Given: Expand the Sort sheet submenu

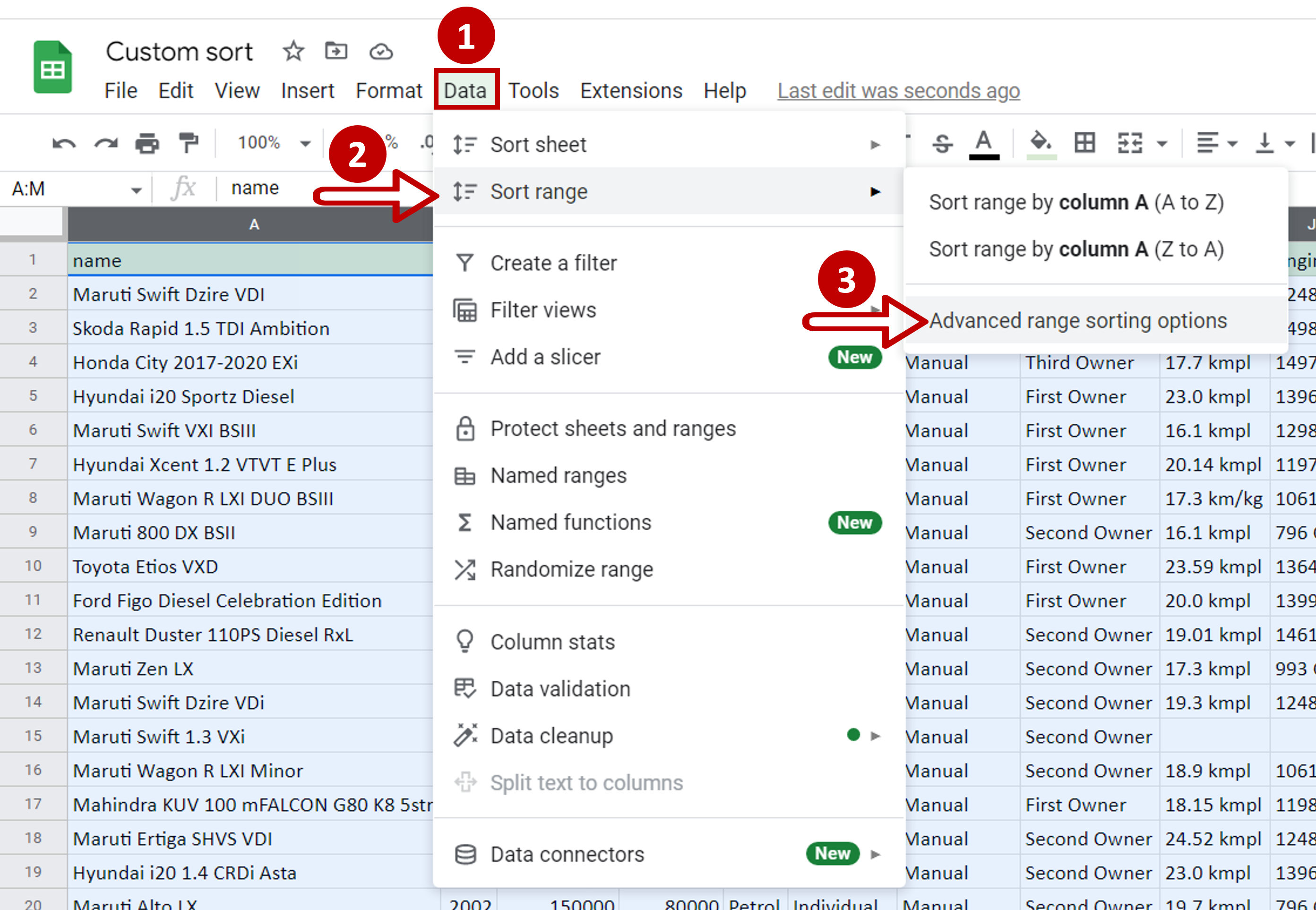Looking at the screenshot, I should point(669,145).
